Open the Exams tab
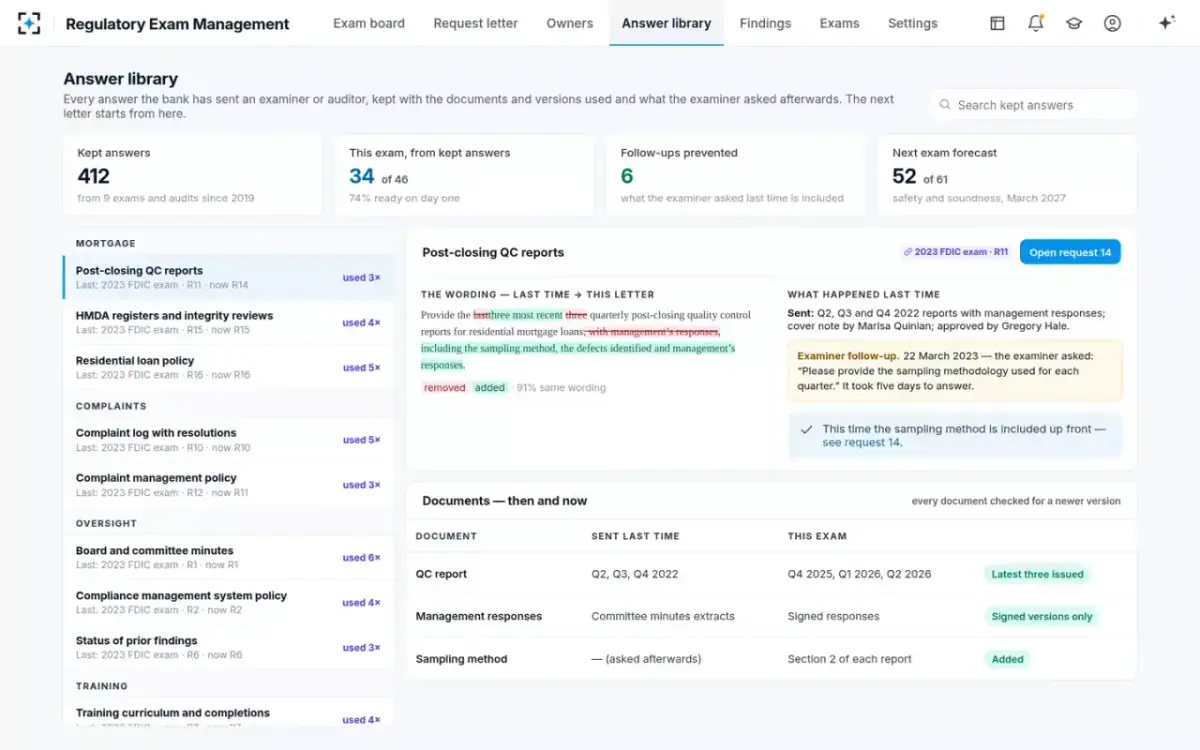Viewport: 1200px width, 750px height. click(839, 23)
